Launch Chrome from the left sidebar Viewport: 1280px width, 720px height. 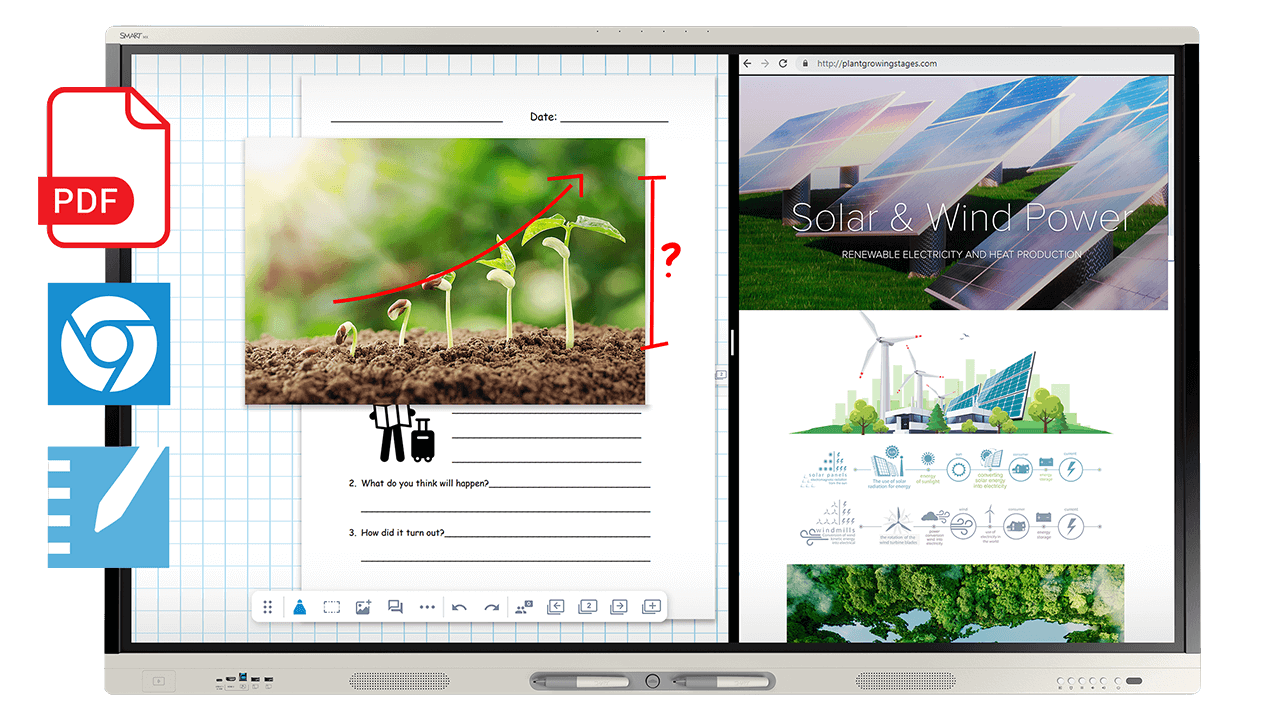point(108,344)
